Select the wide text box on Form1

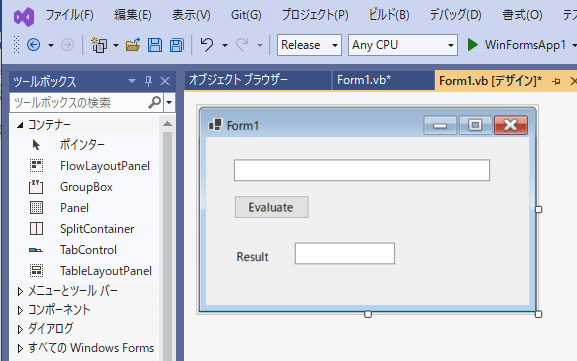point(362,170)
